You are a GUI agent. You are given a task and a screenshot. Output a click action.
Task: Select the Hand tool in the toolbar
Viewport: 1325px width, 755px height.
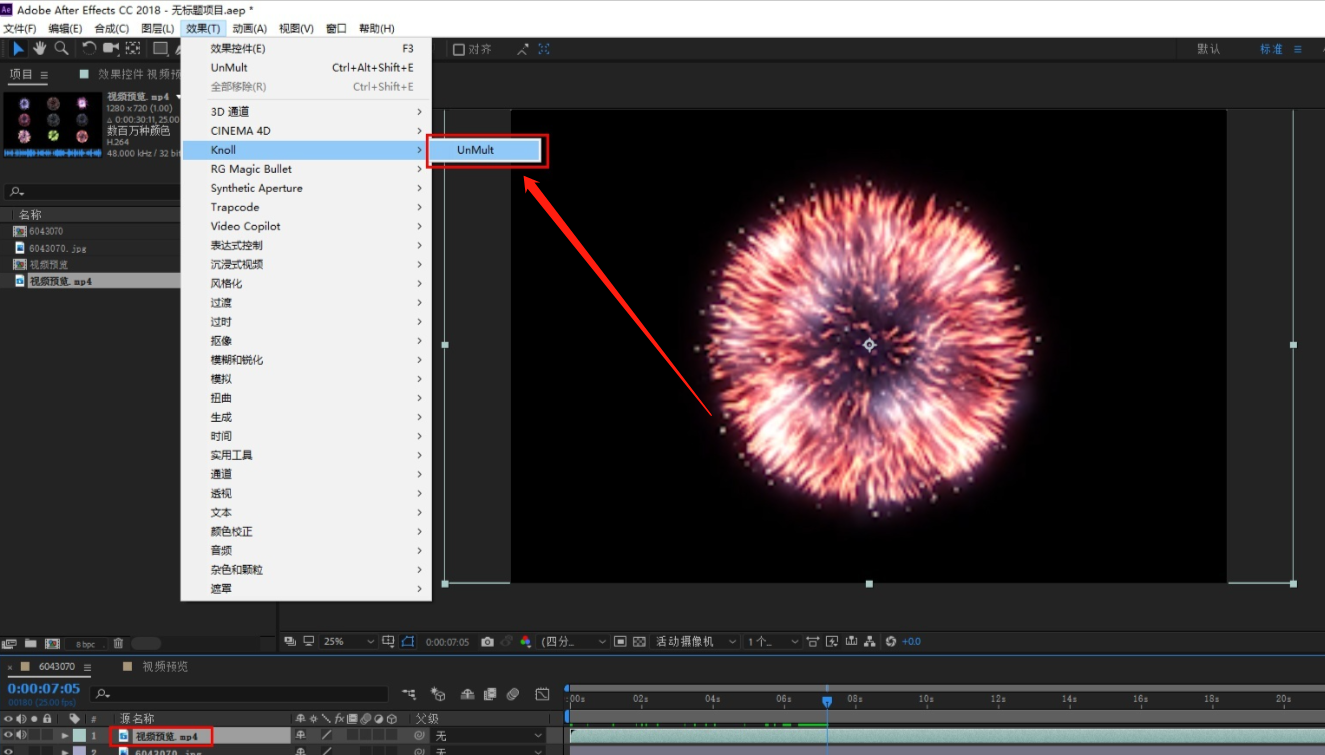tap(40, 48)
